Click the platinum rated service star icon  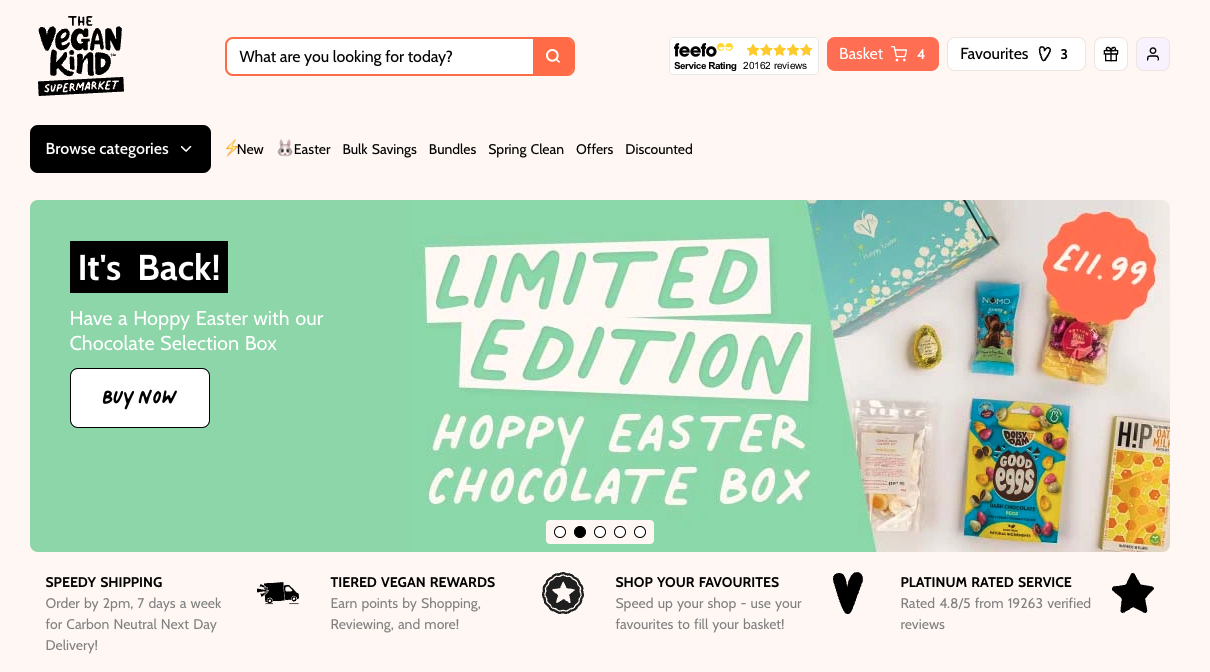1133,593
